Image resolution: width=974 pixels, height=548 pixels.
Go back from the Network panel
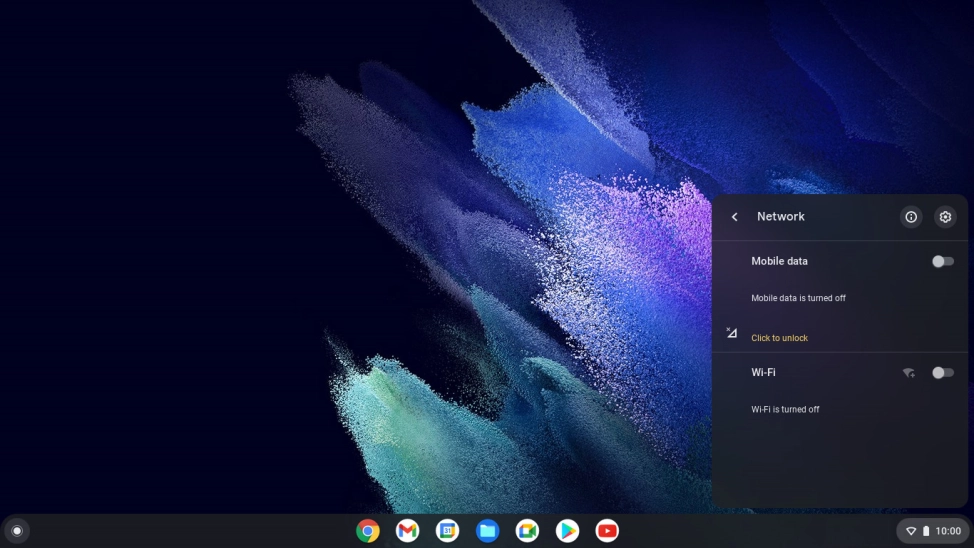[735, 217]
